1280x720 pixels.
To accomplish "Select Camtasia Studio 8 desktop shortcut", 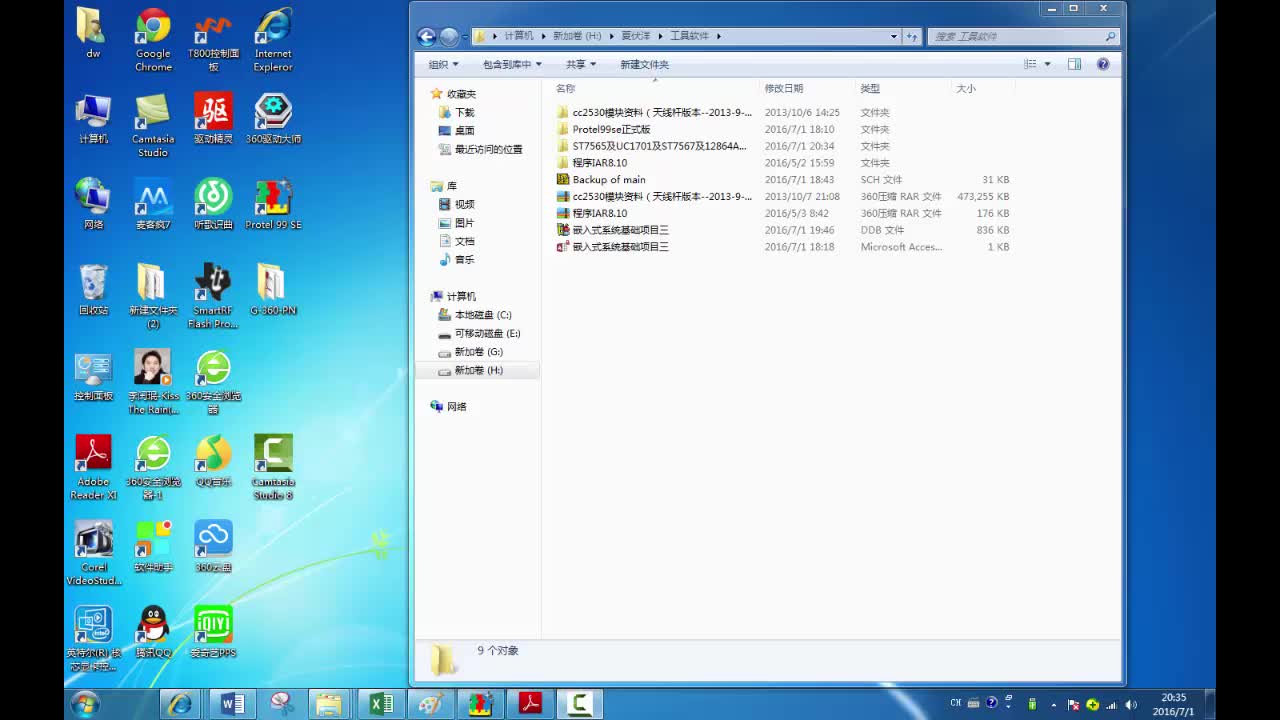I will pos(273,468).
